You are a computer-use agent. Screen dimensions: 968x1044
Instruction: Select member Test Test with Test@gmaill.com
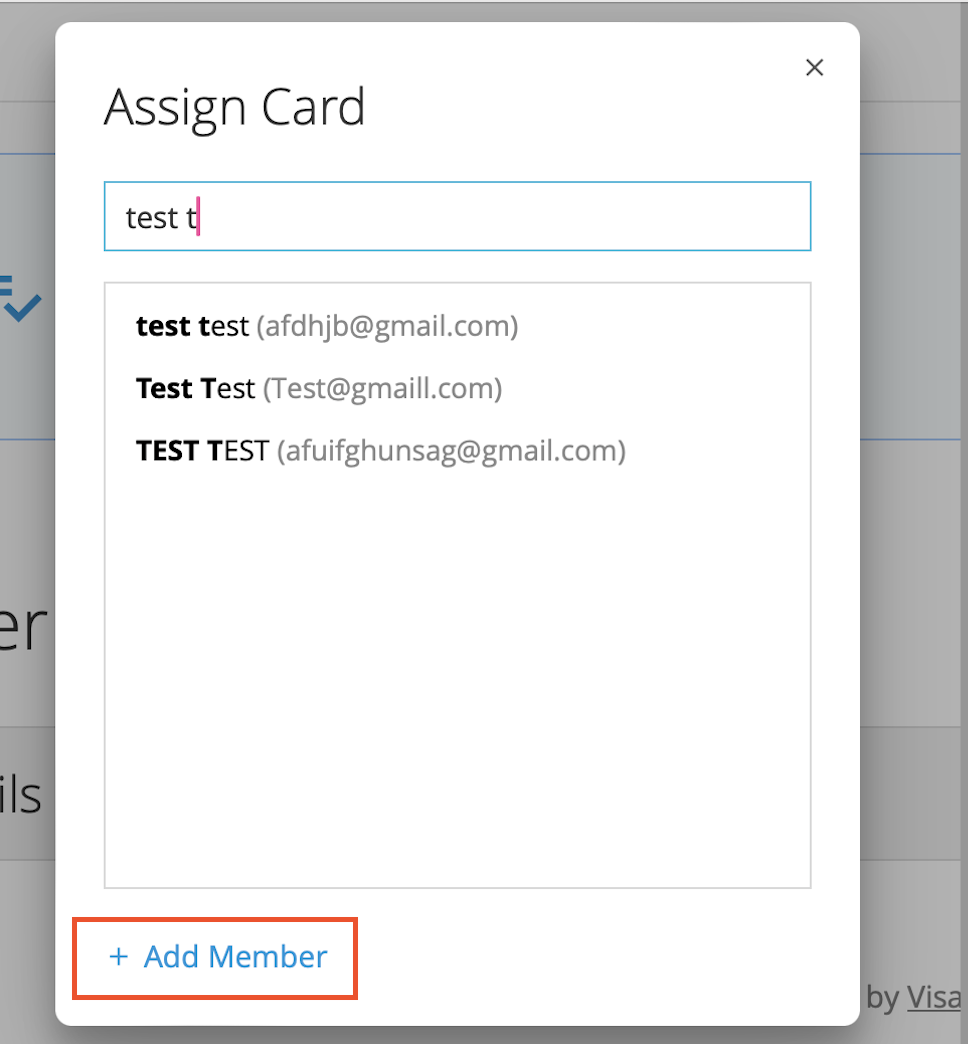click(318, 388)
